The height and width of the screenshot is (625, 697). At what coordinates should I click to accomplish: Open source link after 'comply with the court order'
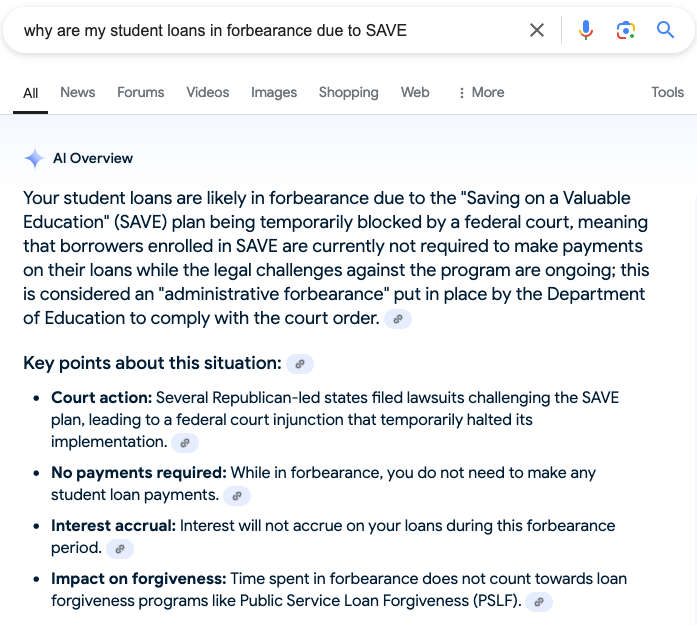click(398, 319)
